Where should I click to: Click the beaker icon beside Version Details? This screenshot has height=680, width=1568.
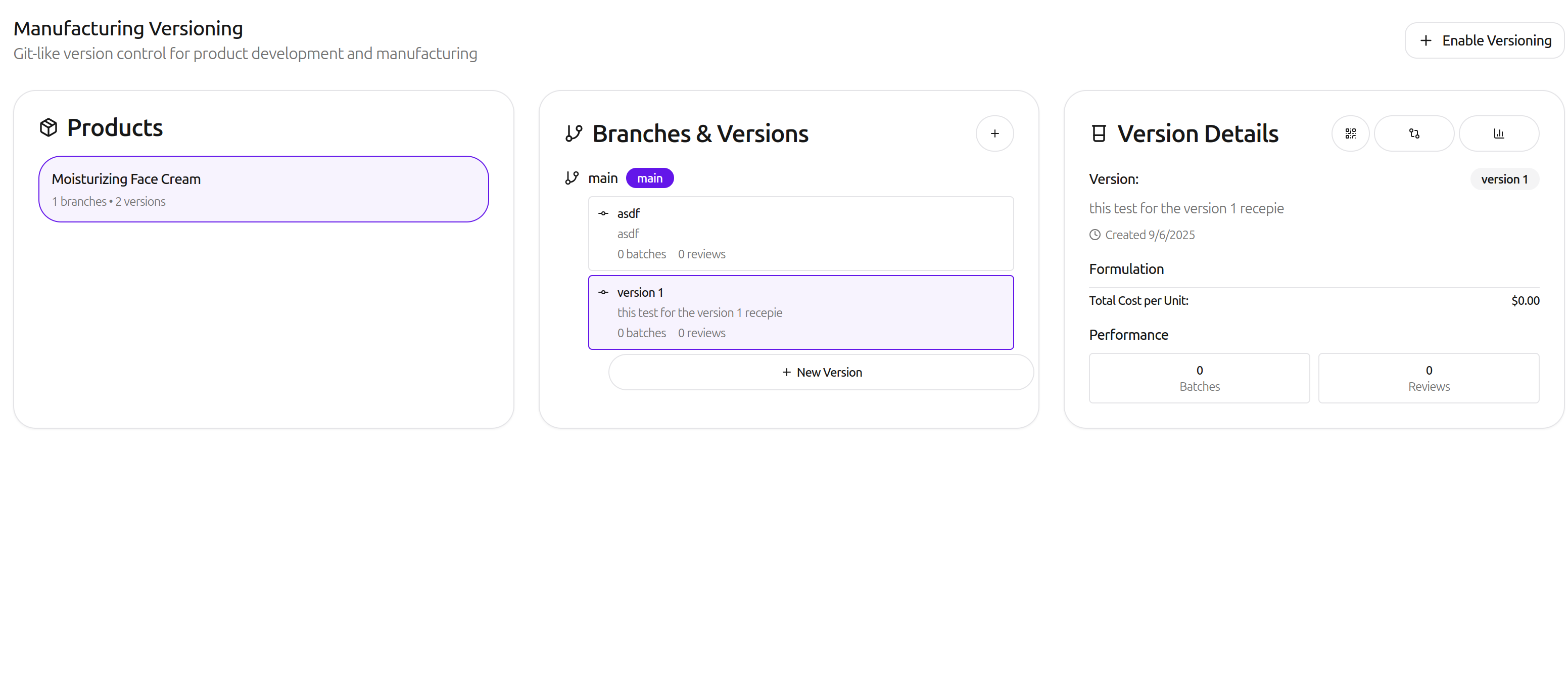[x=1098, y=133]
